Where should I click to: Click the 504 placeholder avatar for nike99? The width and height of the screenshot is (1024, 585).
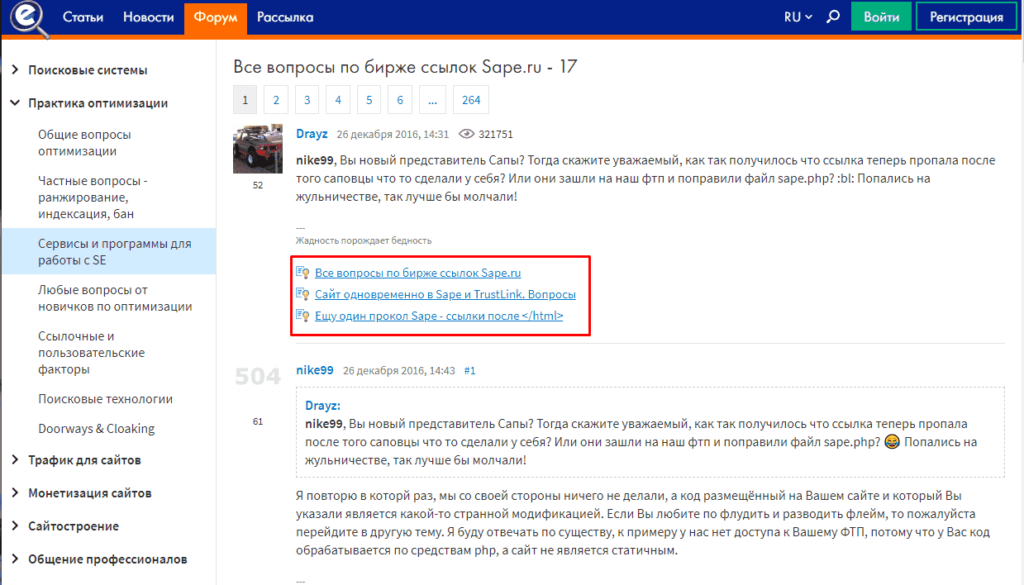tap(258, 377)
